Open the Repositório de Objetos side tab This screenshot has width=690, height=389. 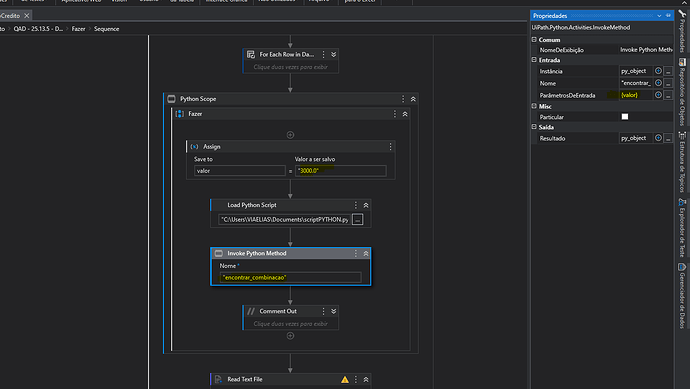[x=682, y=92]
